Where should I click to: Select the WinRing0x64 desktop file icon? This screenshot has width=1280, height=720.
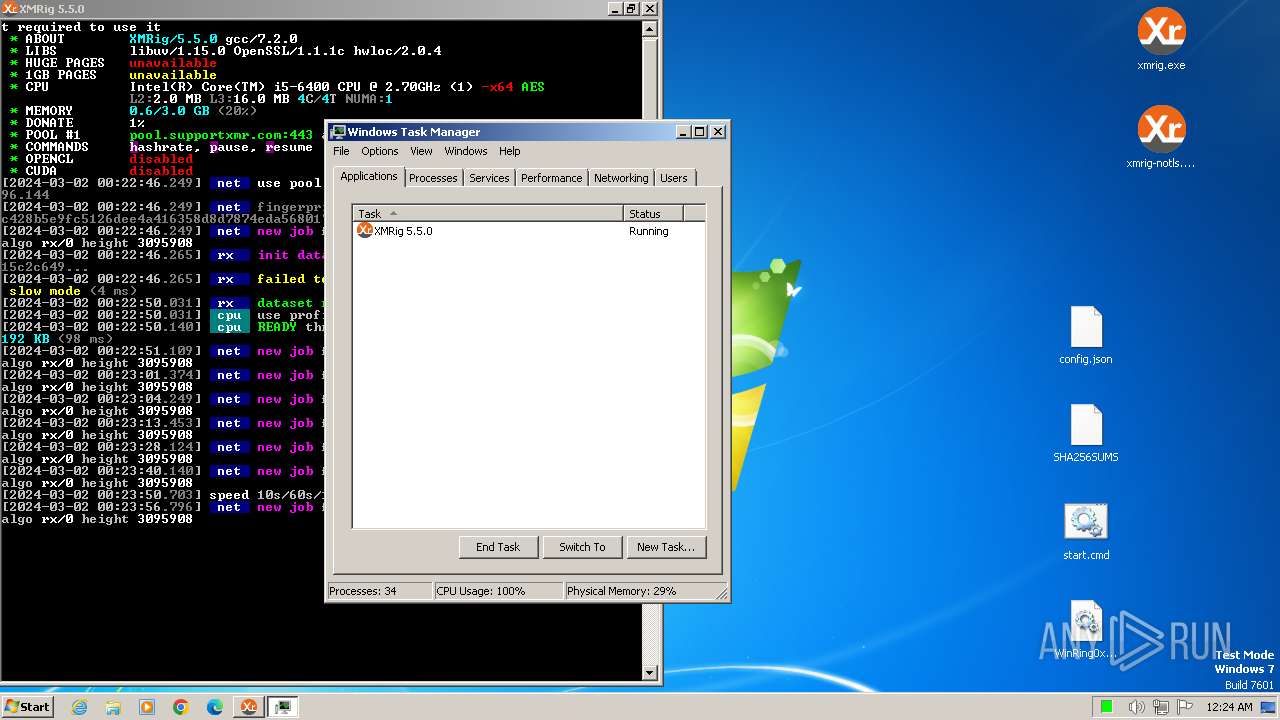coord(1086,630)
